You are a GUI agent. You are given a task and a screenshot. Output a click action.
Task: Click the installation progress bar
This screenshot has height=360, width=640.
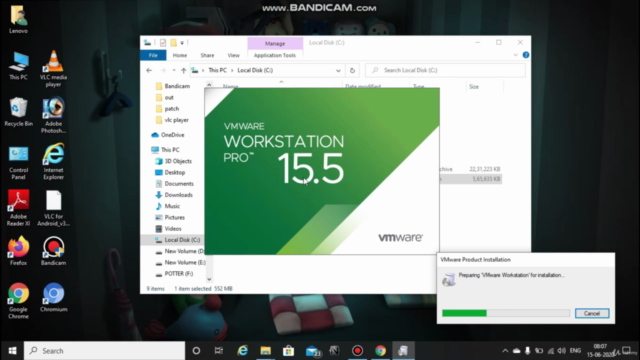506,313
